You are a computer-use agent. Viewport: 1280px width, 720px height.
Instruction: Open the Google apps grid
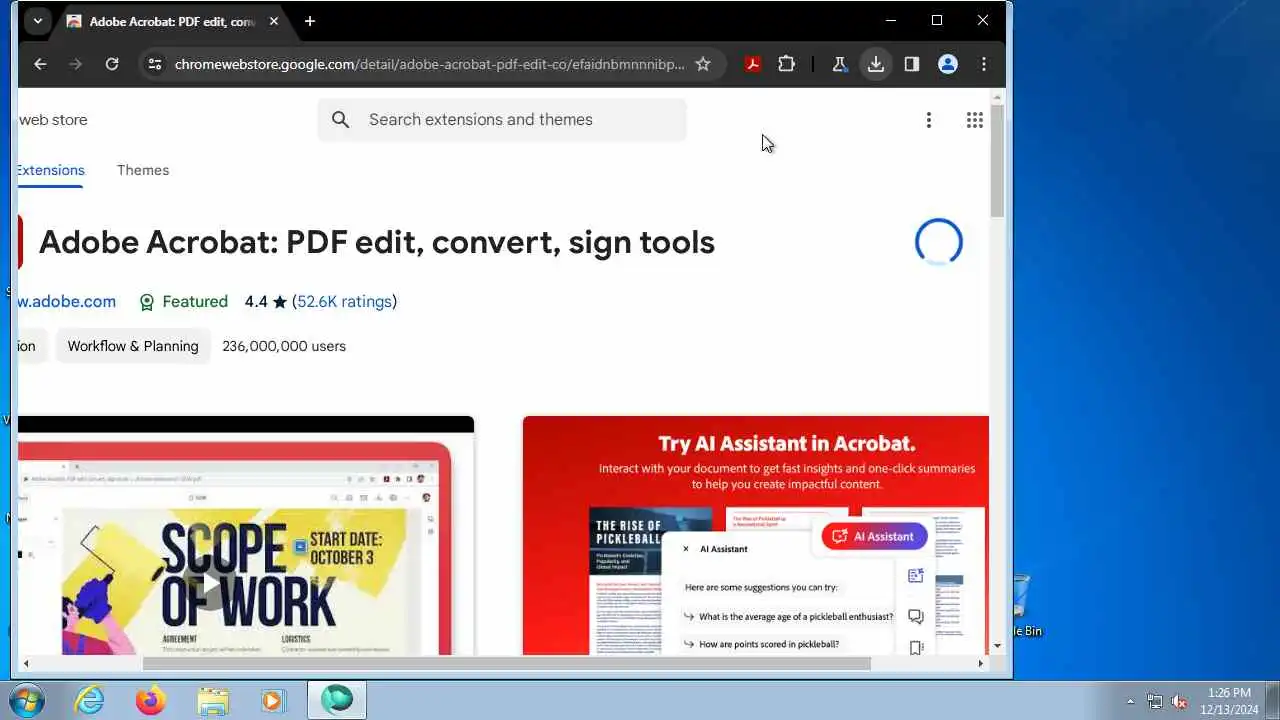(975, 120)
